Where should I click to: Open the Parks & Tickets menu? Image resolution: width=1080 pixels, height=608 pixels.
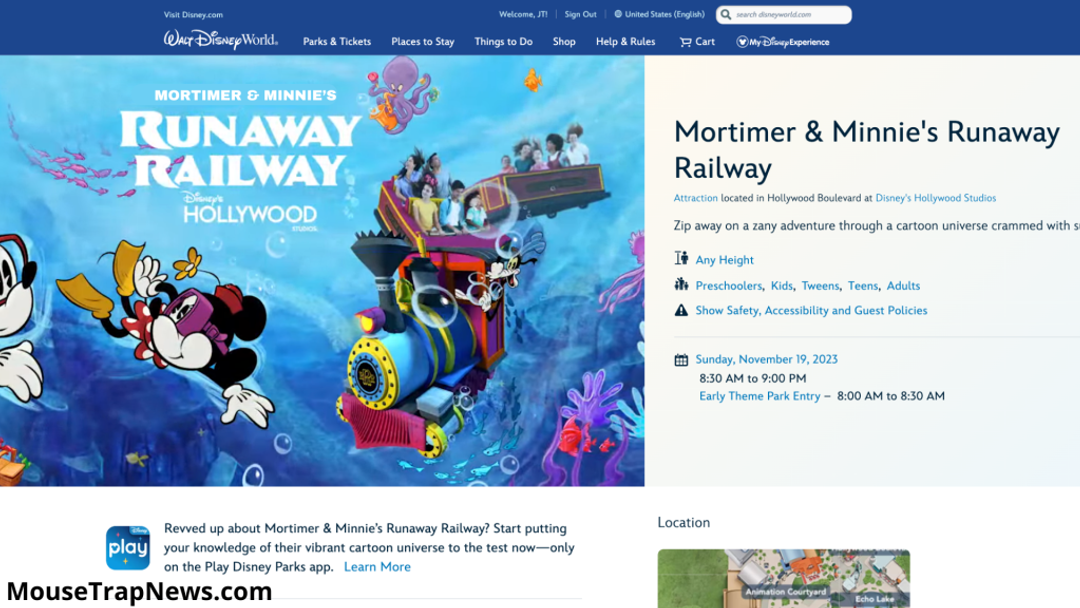point(337,41)
